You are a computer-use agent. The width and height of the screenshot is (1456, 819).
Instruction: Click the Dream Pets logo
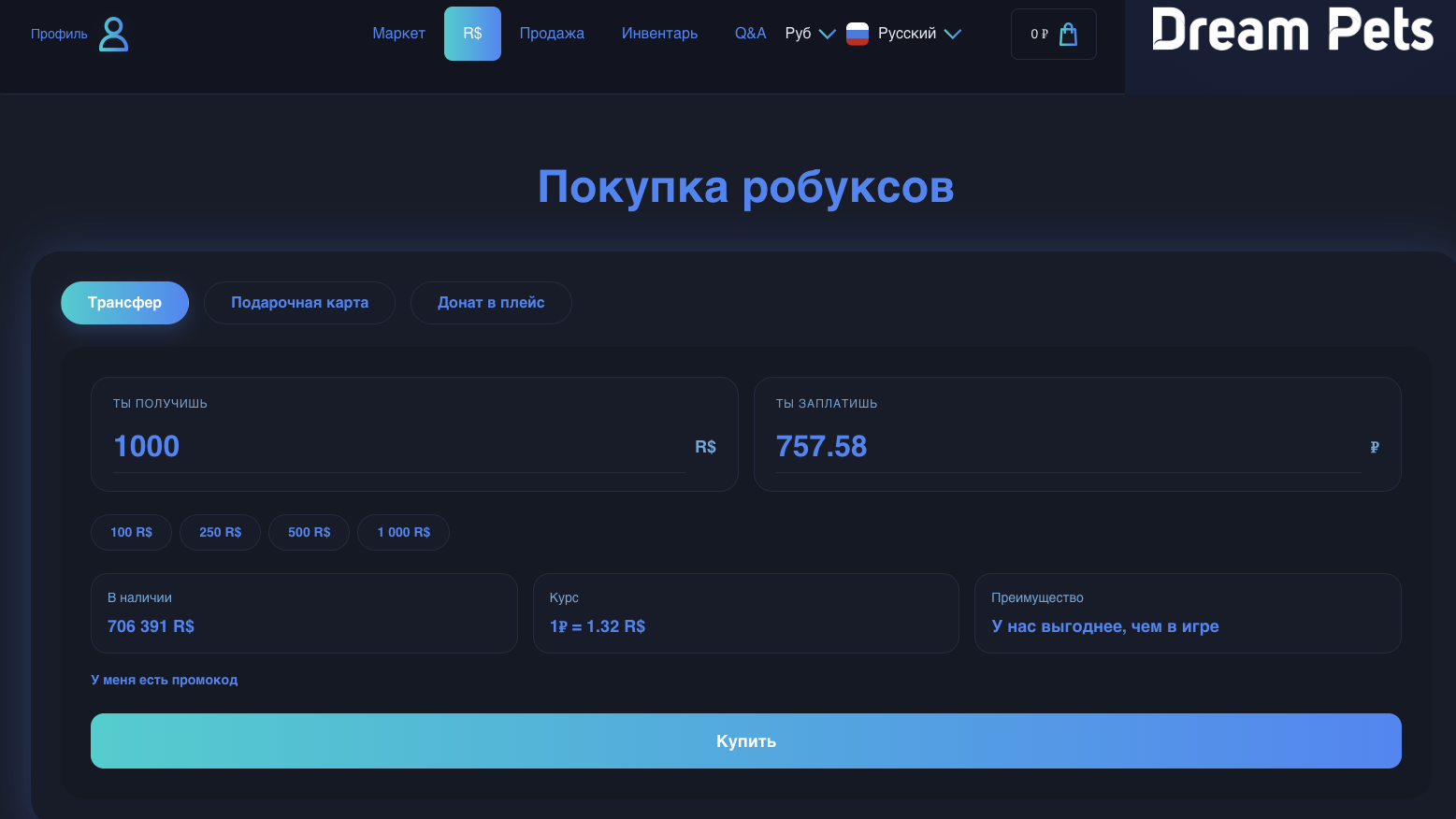click(x=1292, y=30)
